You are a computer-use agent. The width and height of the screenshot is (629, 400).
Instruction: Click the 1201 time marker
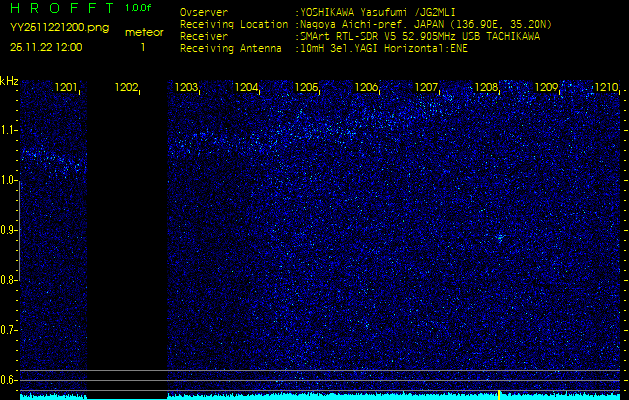(x=67, y=88)
